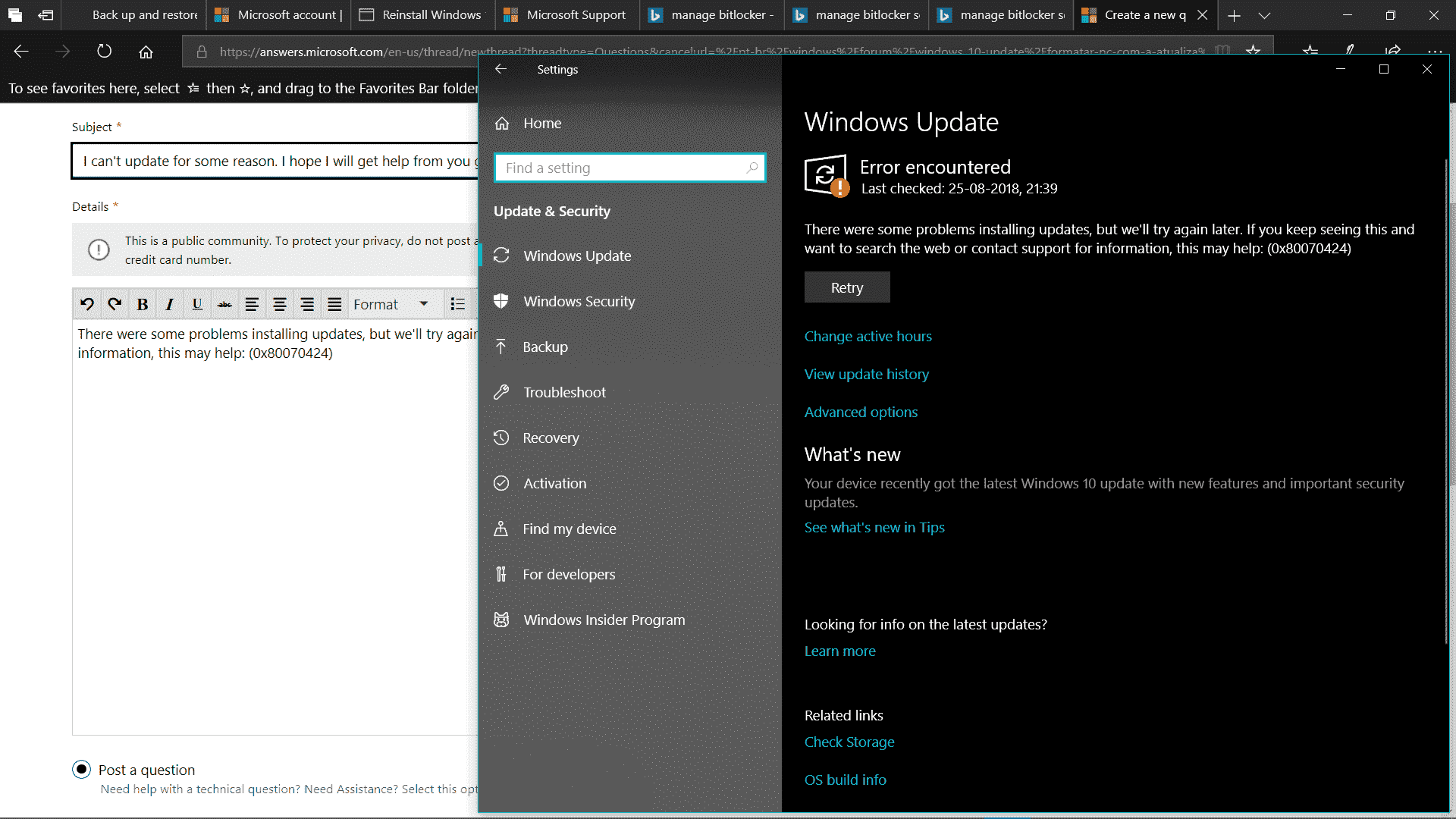Close the Create a new question tab
Viewport: 1456px width, 819px height.
click(1202, 14)
